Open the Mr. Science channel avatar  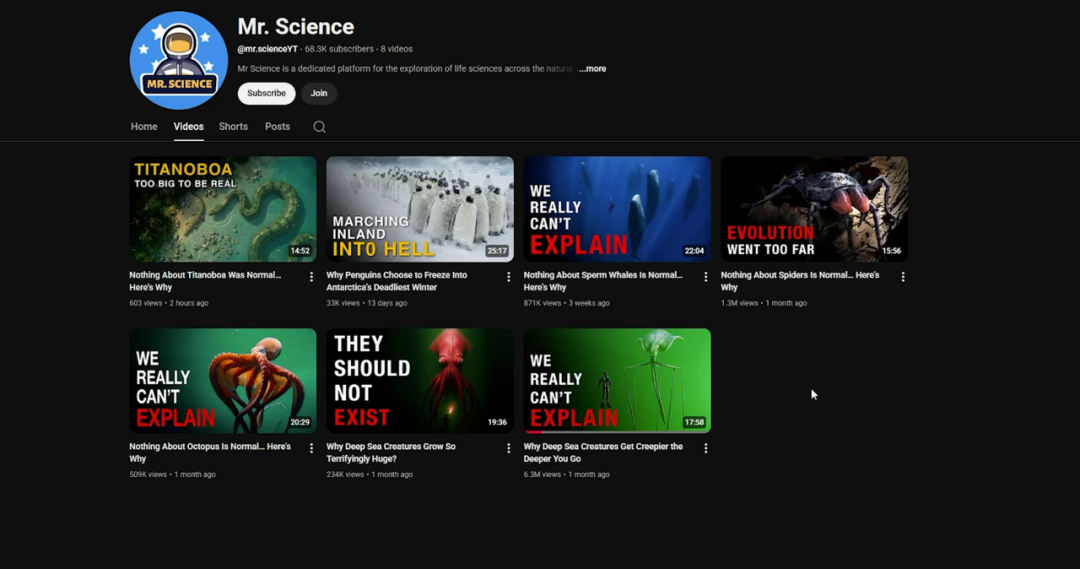click(179, 60)
